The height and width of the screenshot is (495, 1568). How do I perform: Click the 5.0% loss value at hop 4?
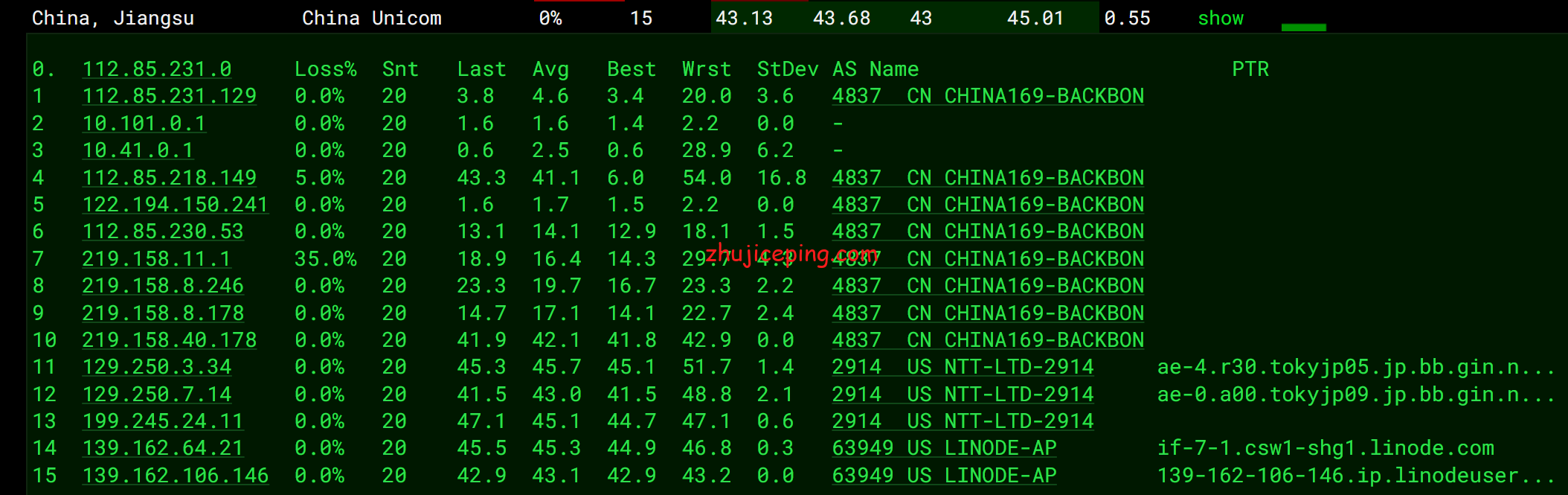[x=320, y=178]
